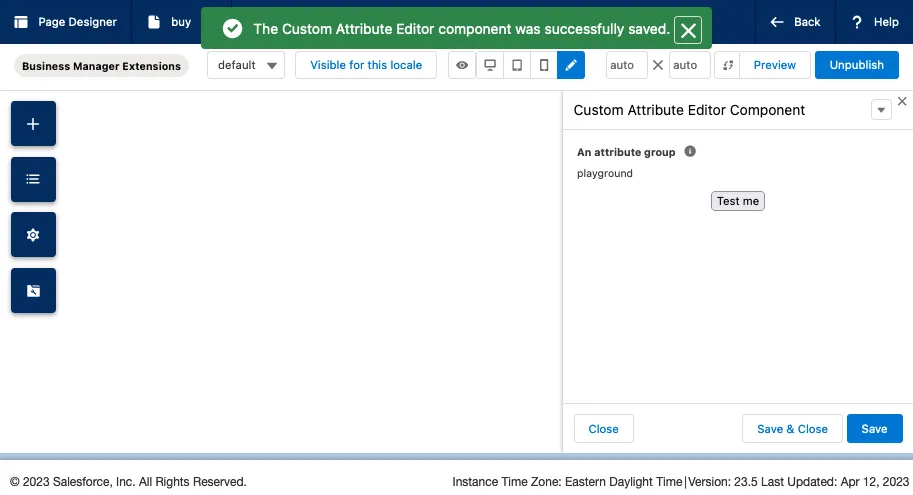Toggle Visible for this locale
Screen dimensions: 913x495
point(366,65)
